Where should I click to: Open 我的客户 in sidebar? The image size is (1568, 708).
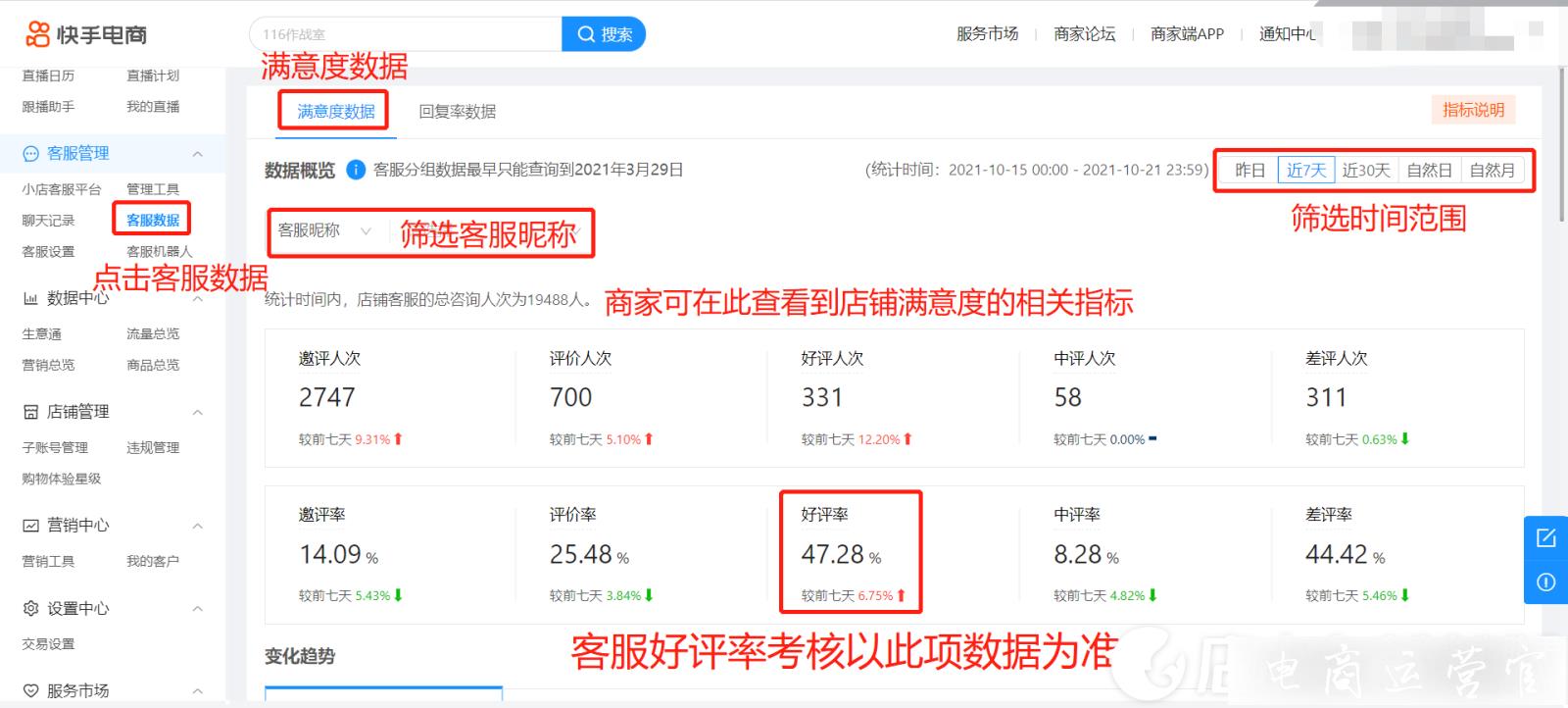tap(153, 562)
